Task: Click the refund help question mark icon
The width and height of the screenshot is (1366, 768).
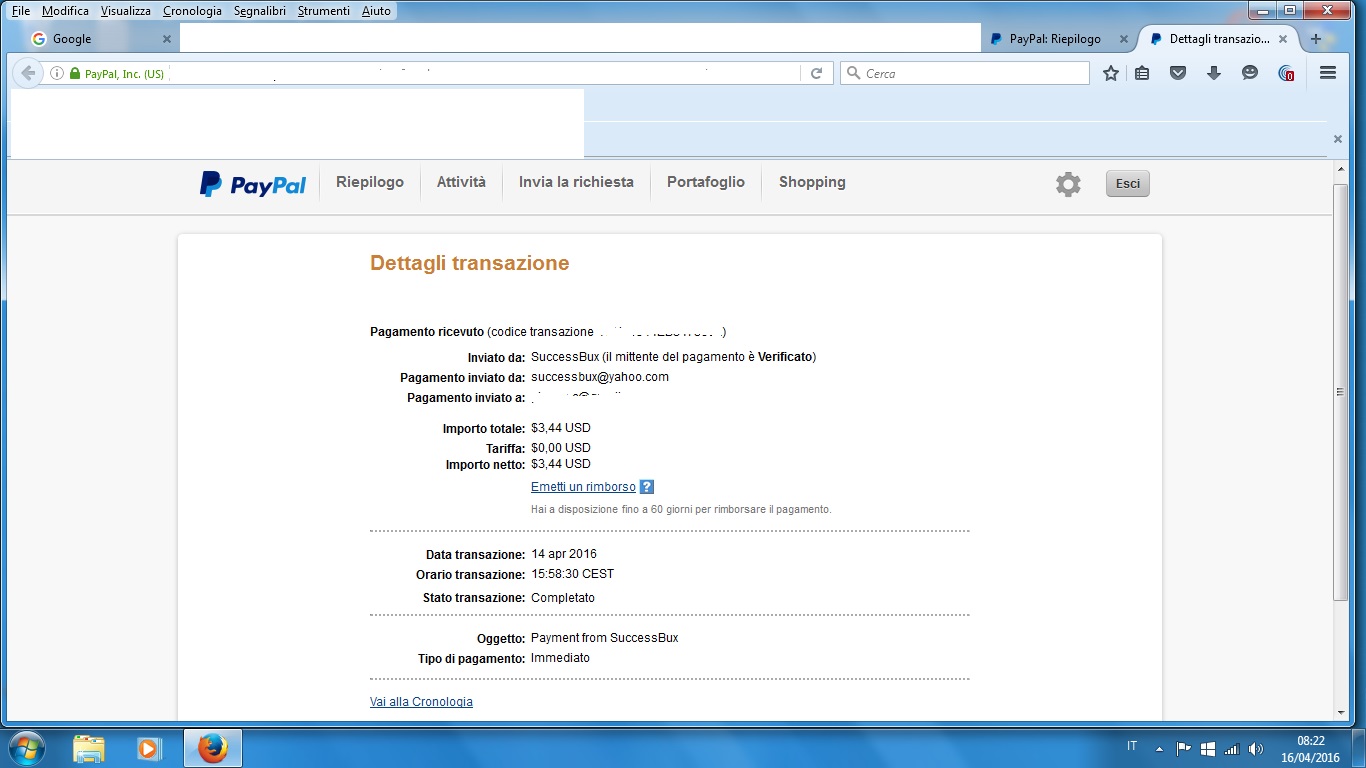Action: (x=647, y=487)
